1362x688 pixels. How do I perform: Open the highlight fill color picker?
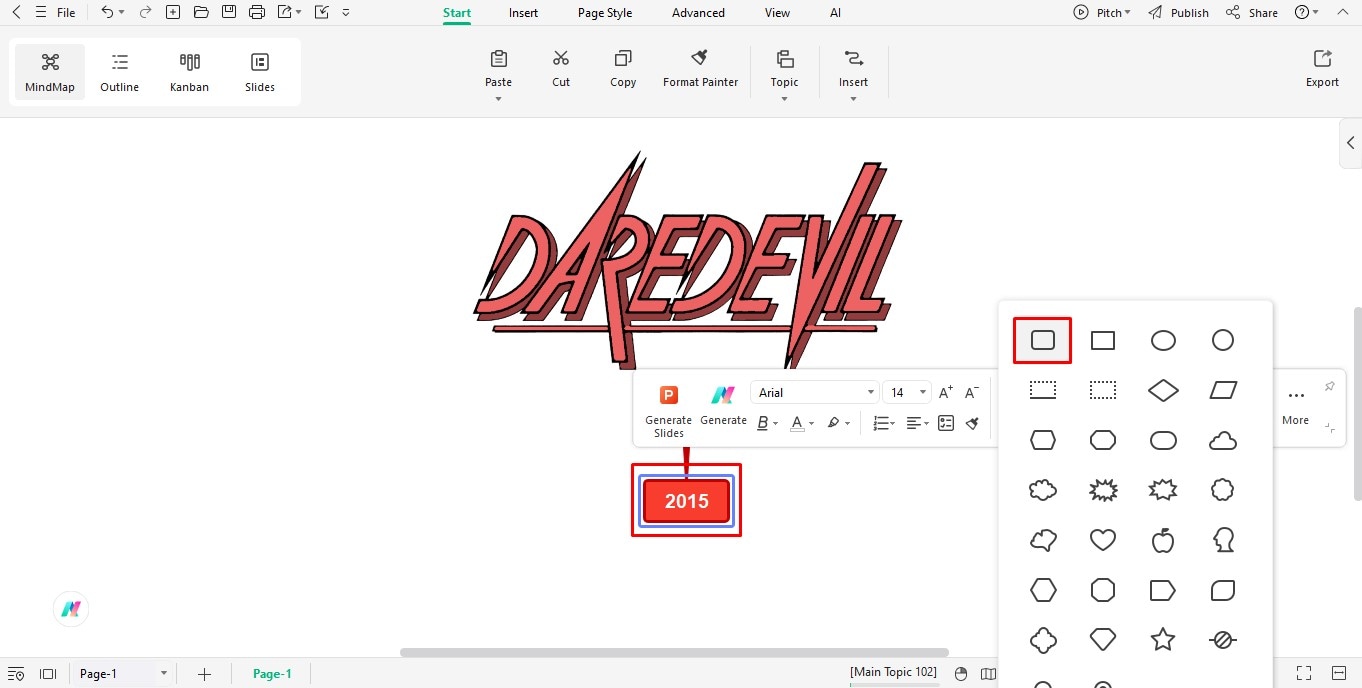(838, 423)
